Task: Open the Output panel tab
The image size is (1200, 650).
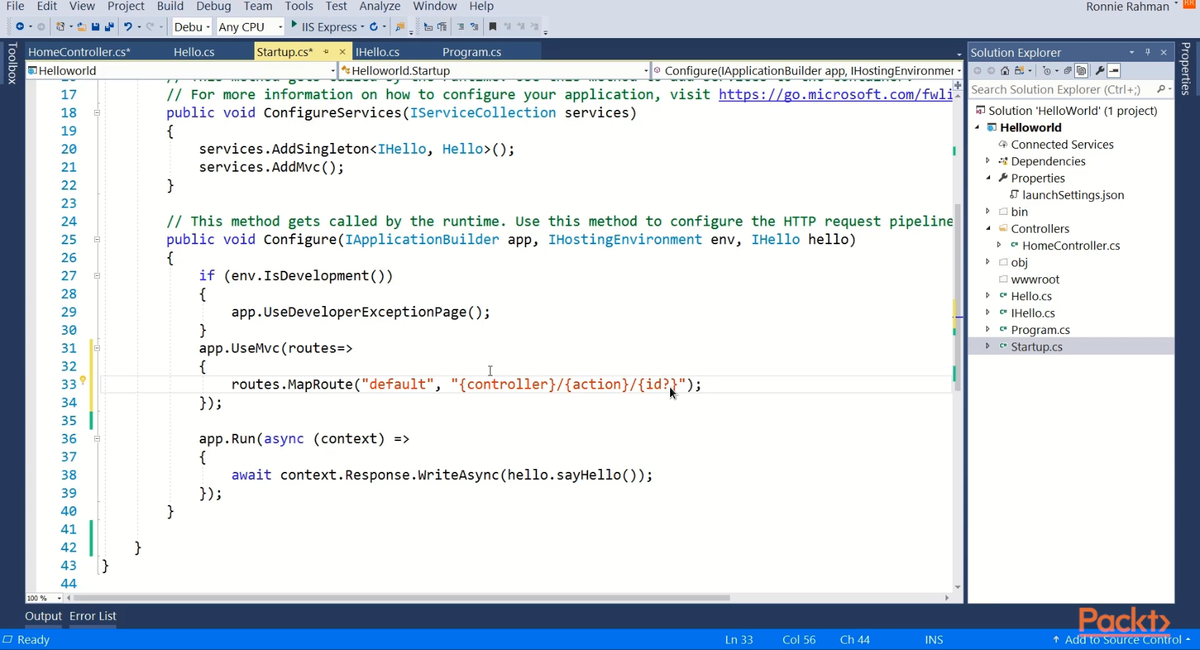Action: point(43,616)
